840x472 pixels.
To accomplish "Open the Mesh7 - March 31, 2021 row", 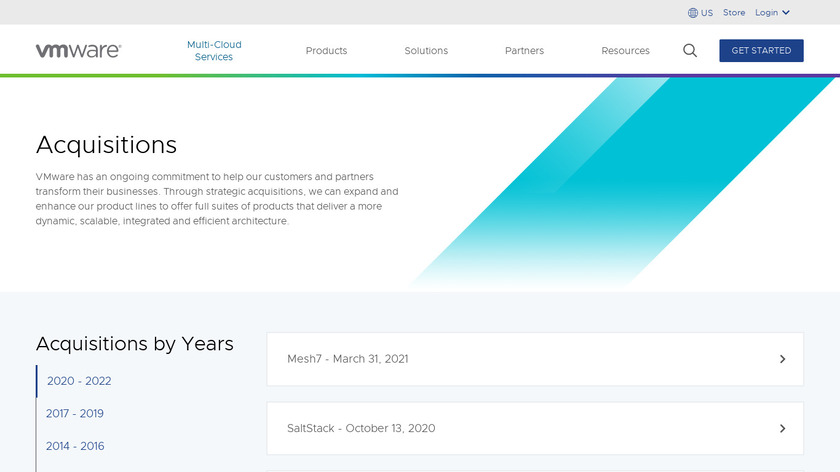I will point(348,359).
